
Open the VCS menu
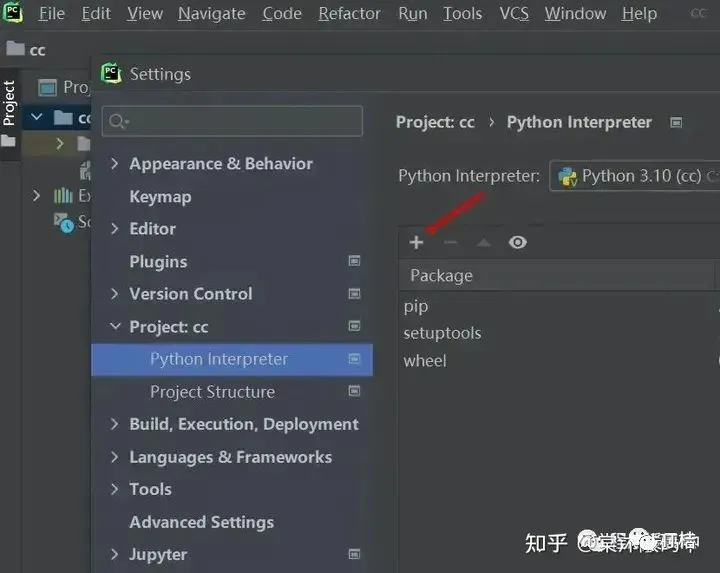[514, 14]
